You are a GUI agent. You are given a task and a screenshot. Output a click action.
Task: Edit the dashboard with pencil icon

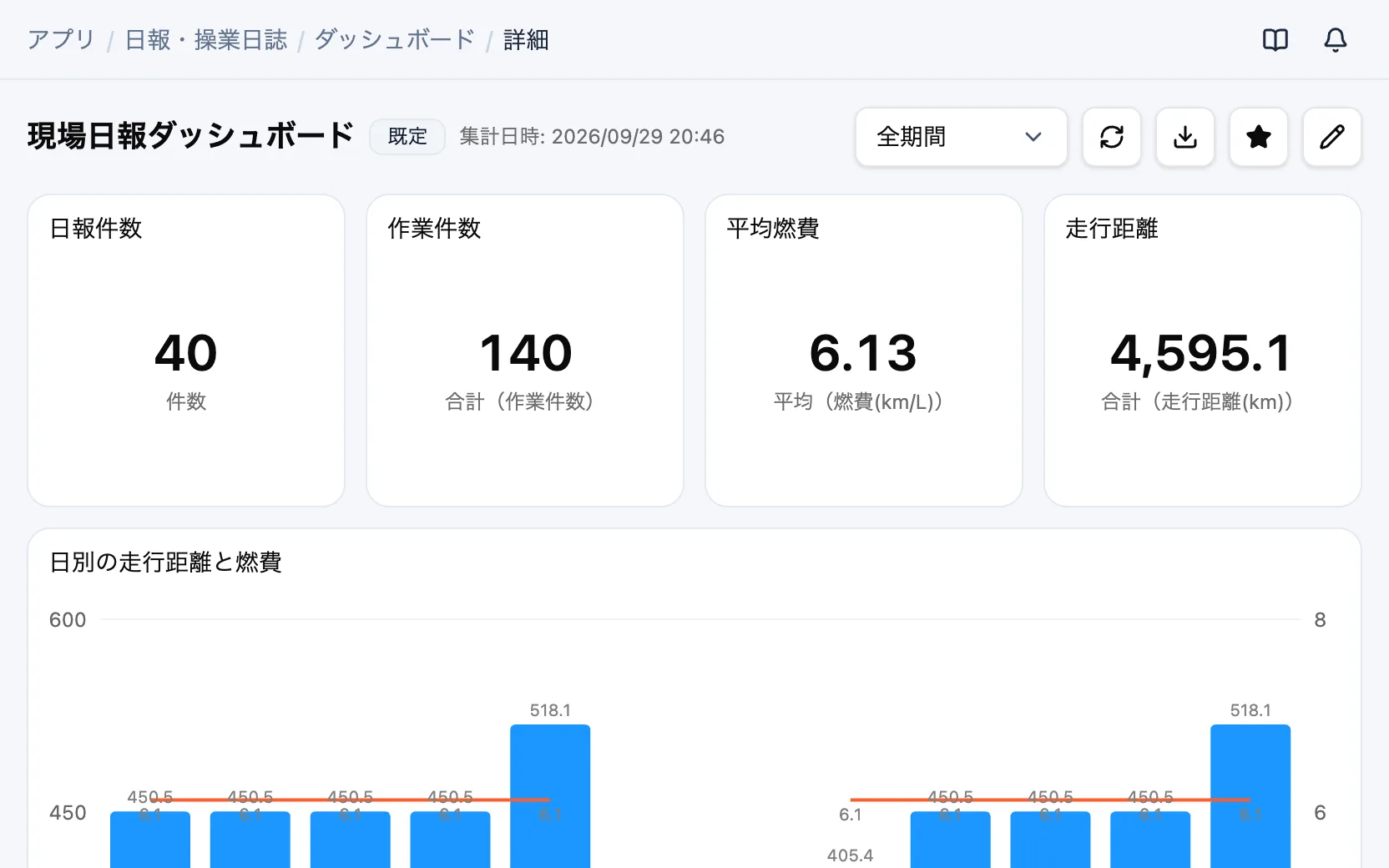(1332, 137)
